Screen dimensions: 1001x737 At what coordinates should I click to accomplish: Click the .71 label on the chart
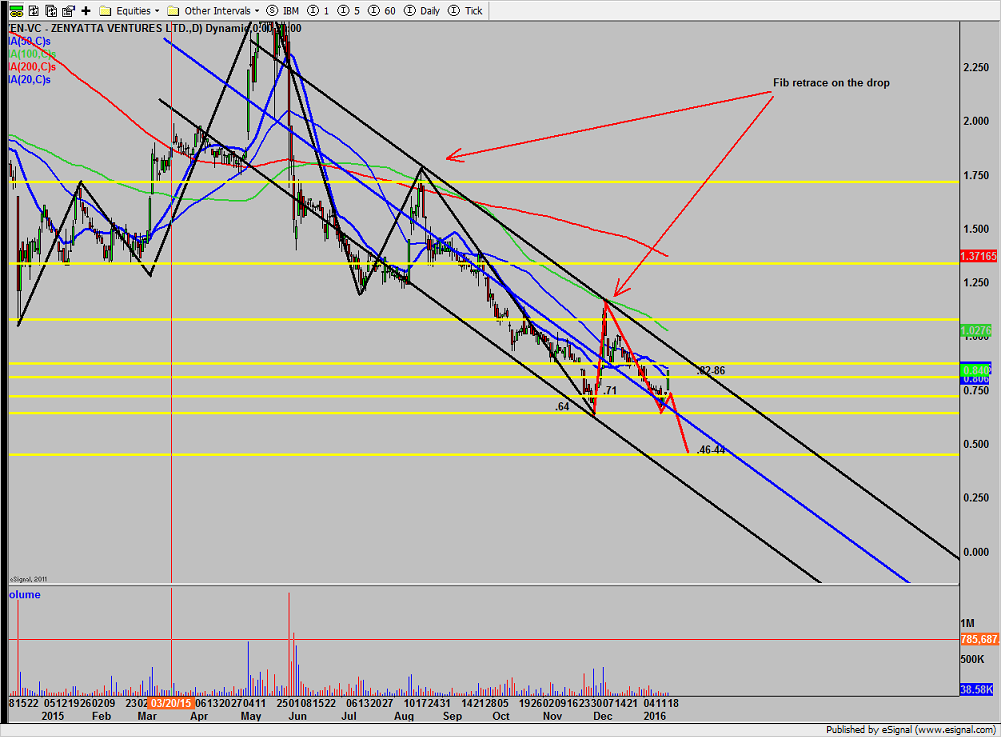tap(610, 390)
